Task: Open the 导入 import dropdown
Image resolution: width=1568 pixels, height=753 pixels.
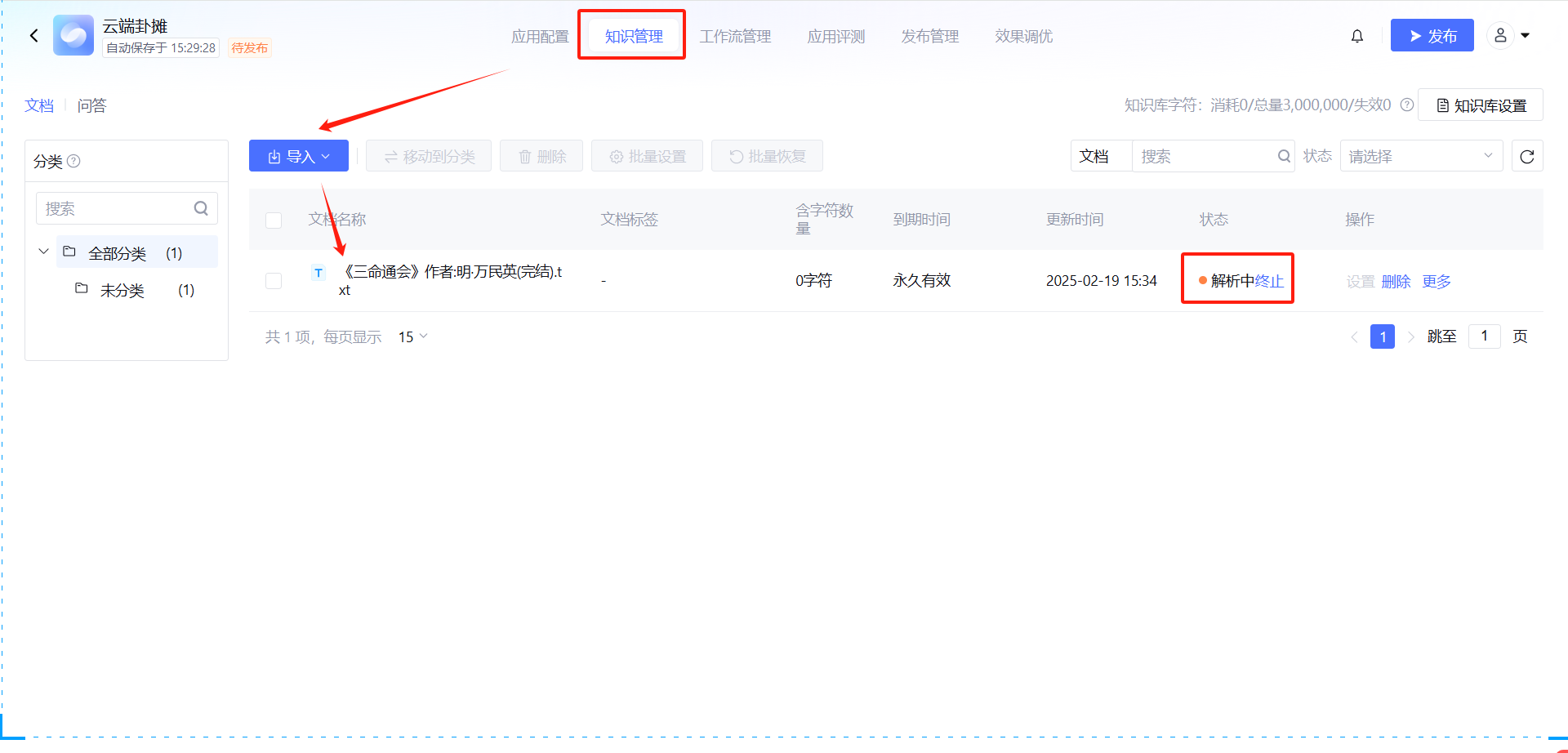Action: pos(299,156)
